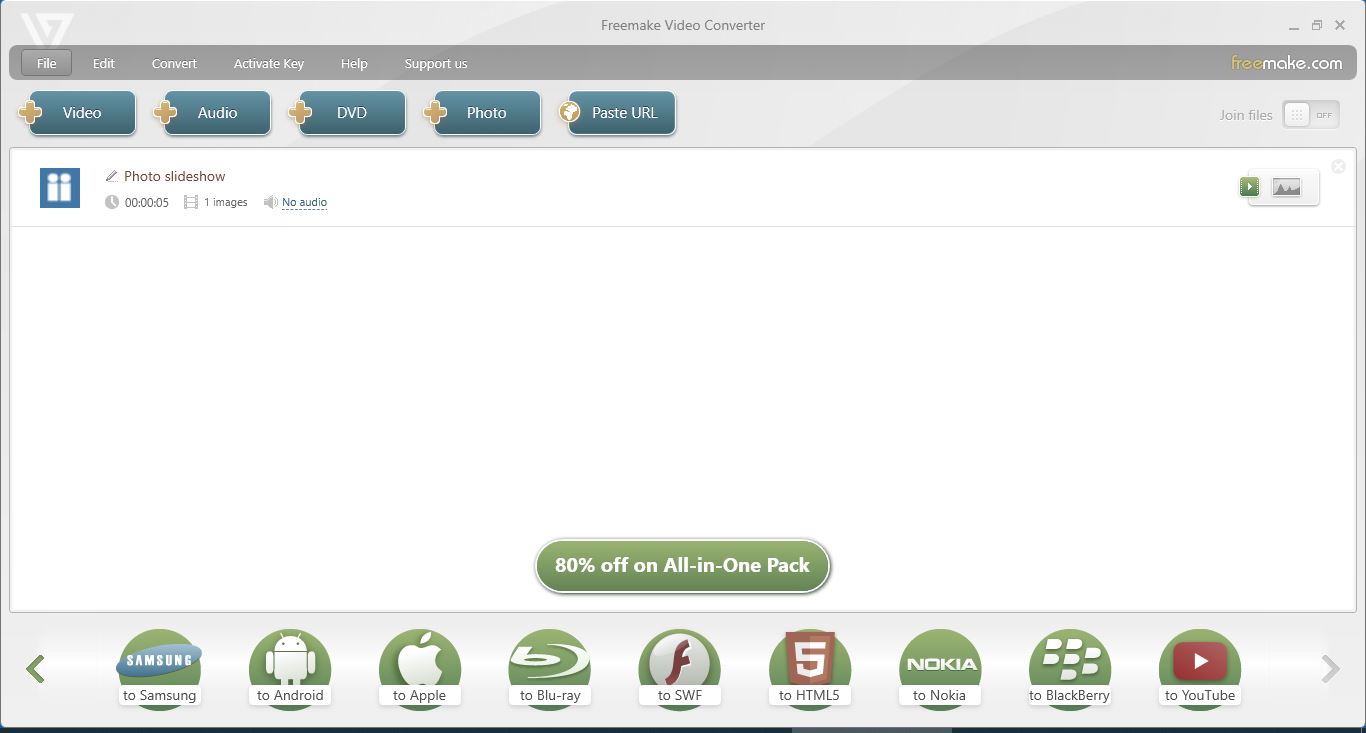Rename item via pencil icon next to Photo slideshow

click(x=111, y=176)
